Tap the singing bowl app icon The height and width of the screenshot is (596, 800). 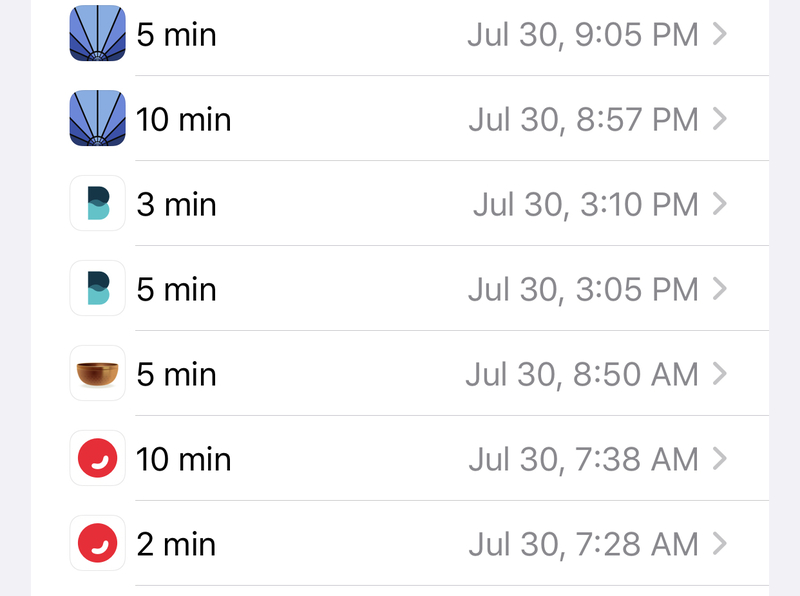tap(97, 373)
